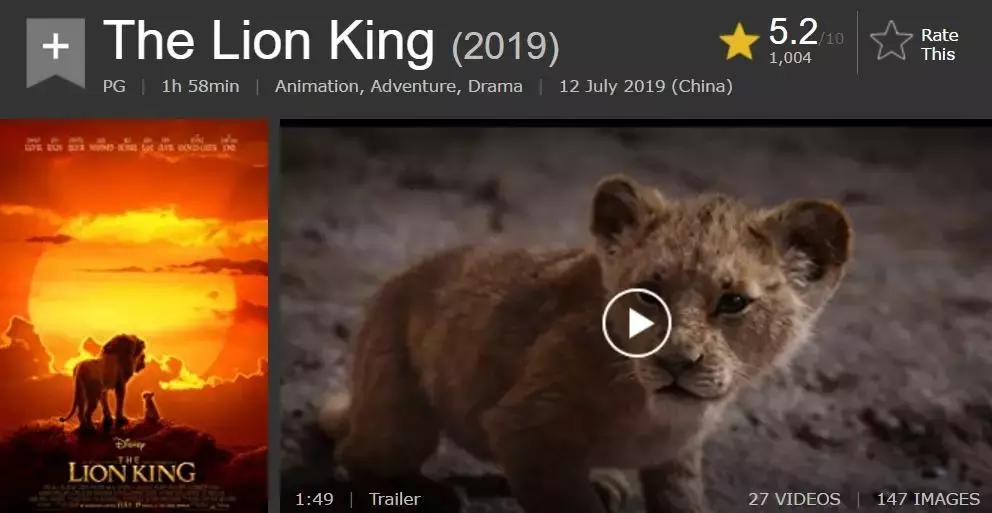Click The Lion King title heading
The image size is (992, 513).
pyautogui.click(x=269, y=40)
